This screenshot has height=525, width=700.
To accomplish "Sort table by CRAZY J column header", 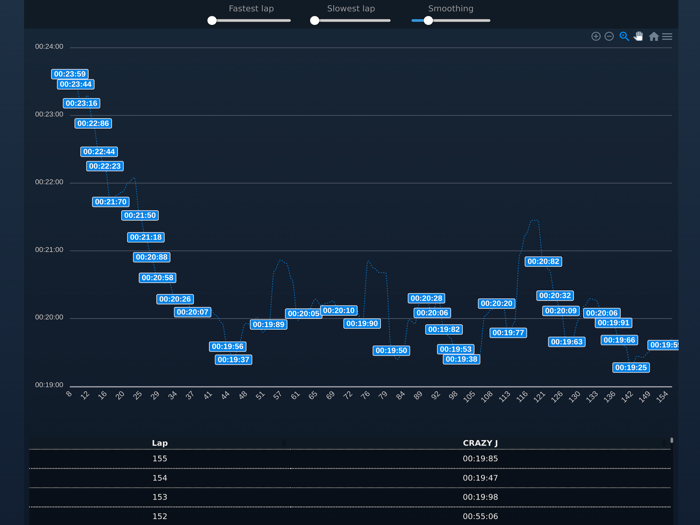I will click(480, 443).
